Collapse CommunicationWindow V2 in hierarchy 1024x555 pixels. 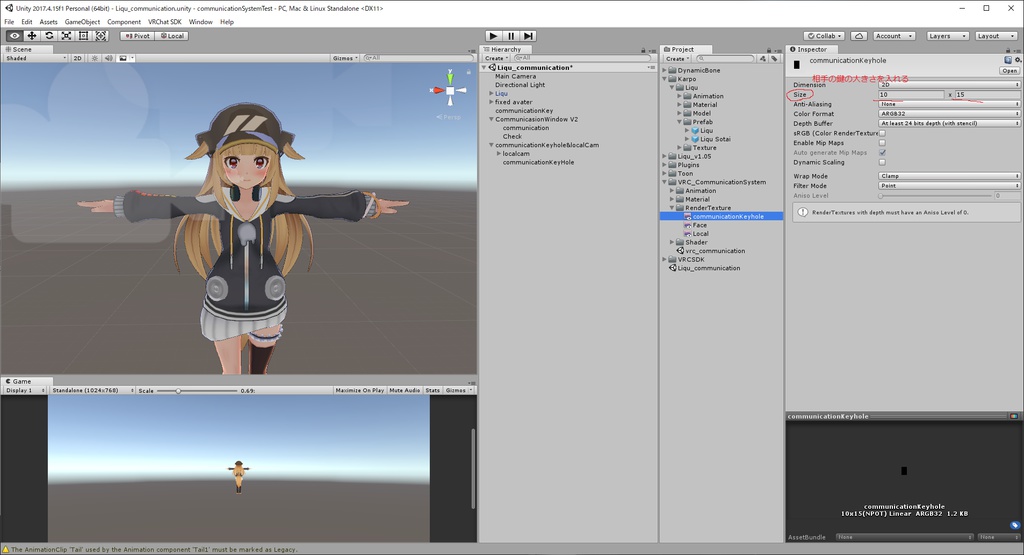click(491, 119)
